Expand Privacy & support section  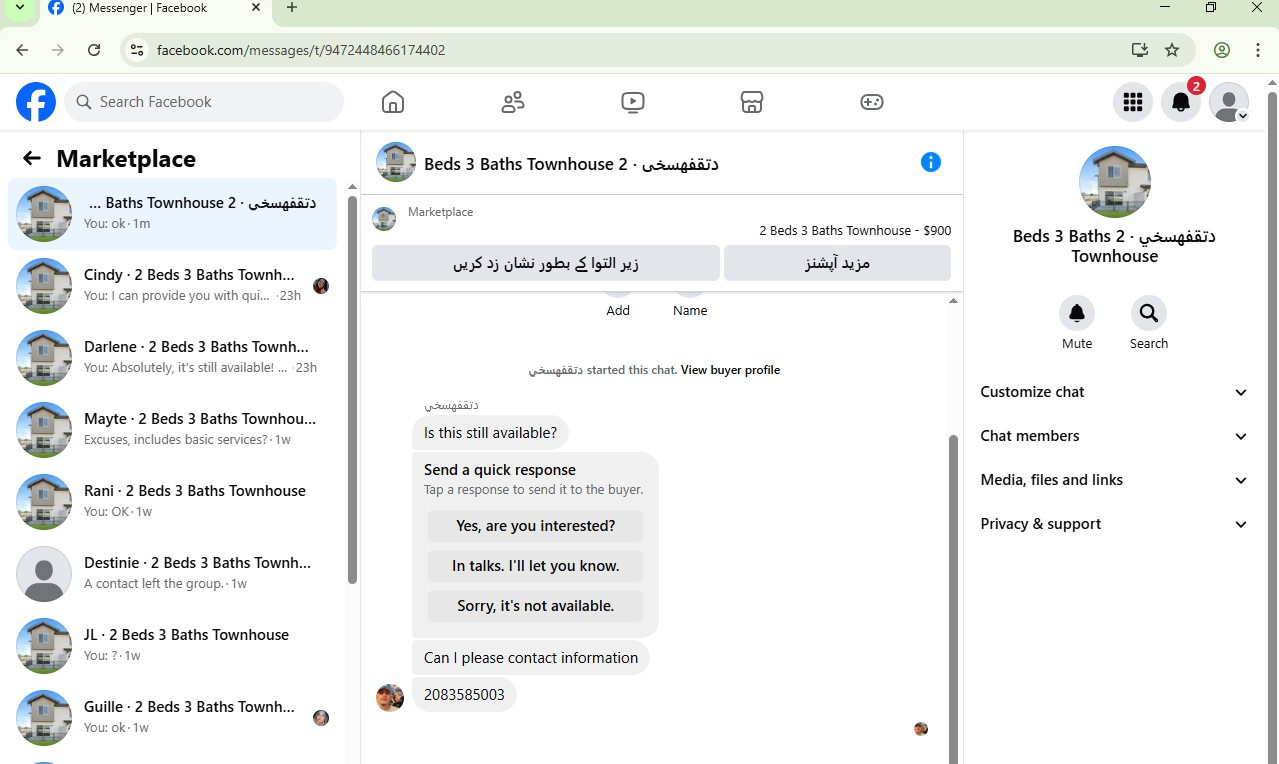1114,524
